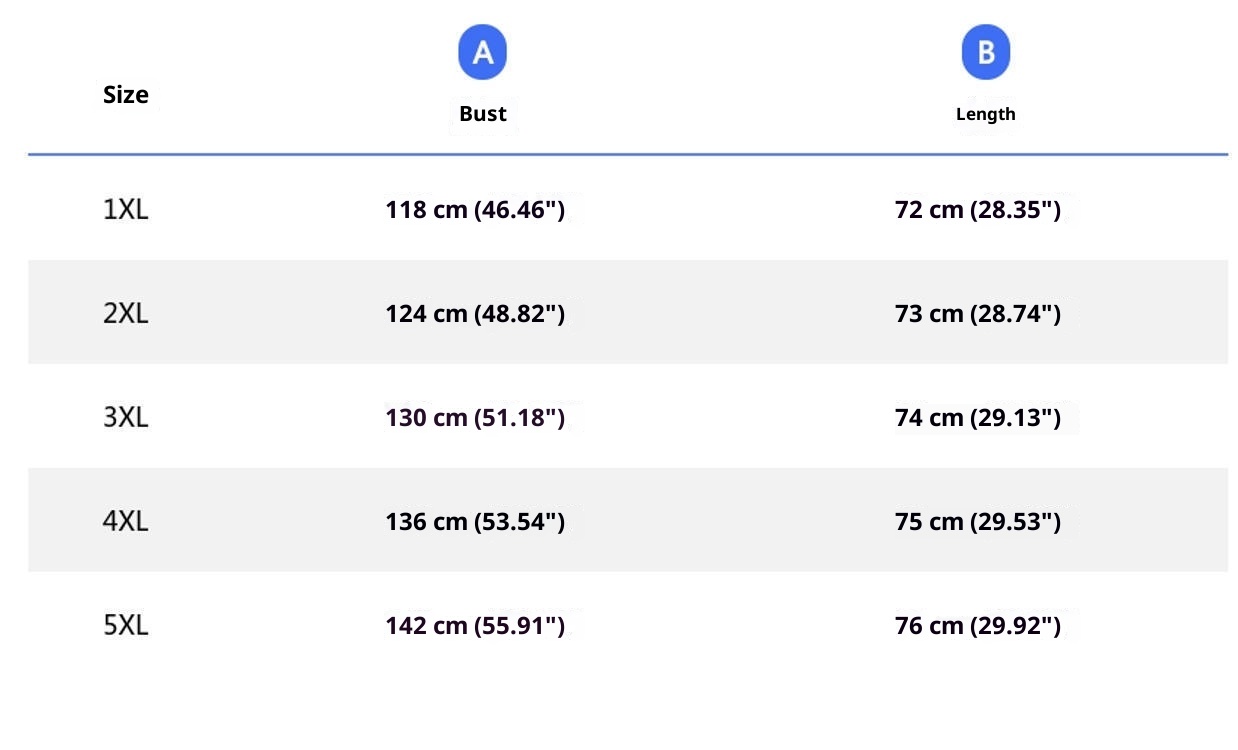The height and width of the screenshot is (750, 1238).
Task: Click the 74 cm length value
Action: point(977,418)
